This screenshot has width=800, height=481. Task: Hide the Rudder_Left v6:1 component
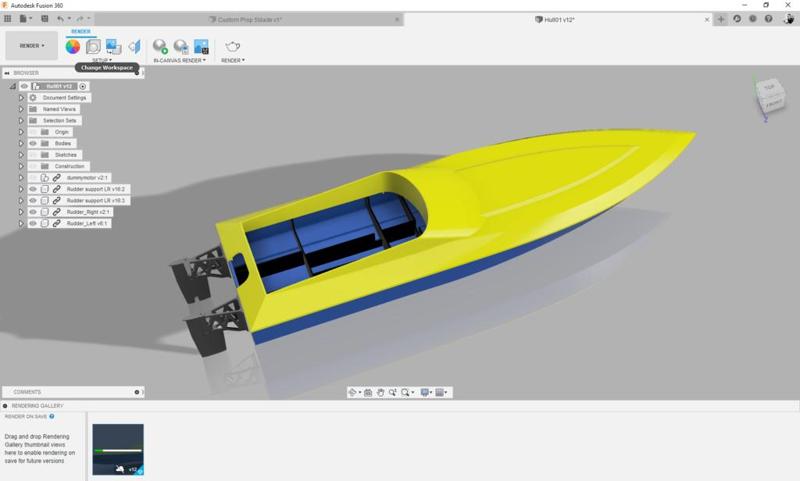pos(33,223)
